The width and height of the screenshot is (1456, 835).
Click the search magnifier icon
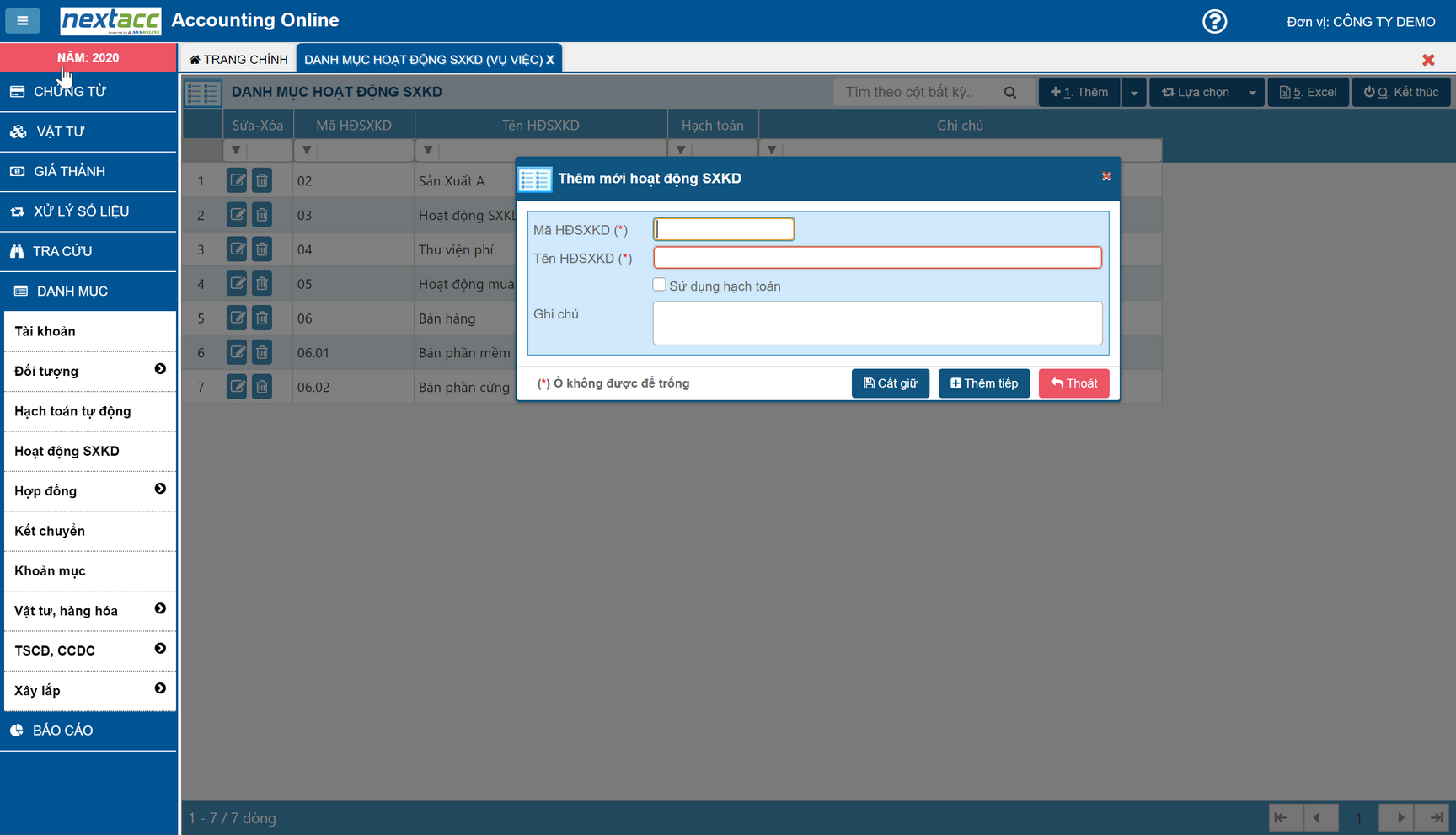tap(1009, 93)
